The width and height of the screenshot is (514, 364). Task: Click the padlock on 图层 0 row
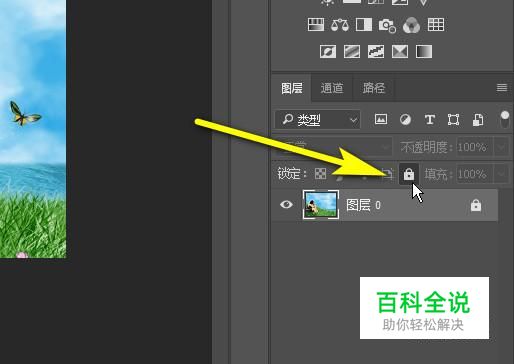click(x=476, y=205)
